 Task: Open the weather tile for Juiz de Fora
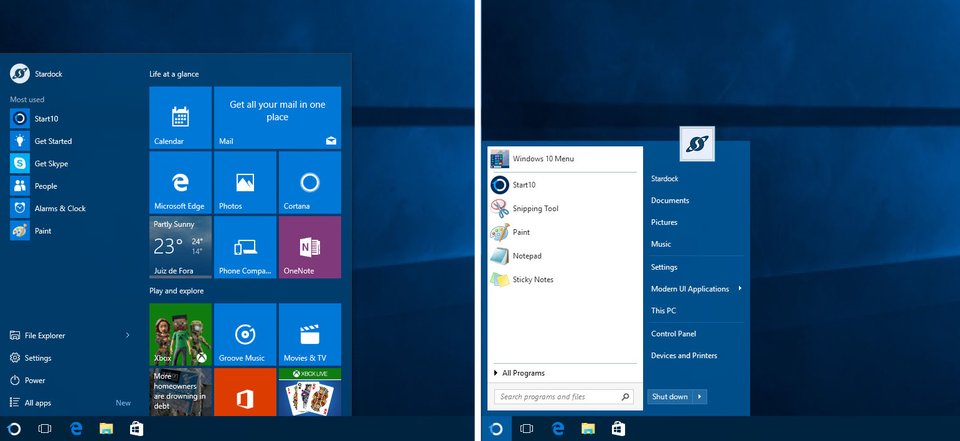181,247
